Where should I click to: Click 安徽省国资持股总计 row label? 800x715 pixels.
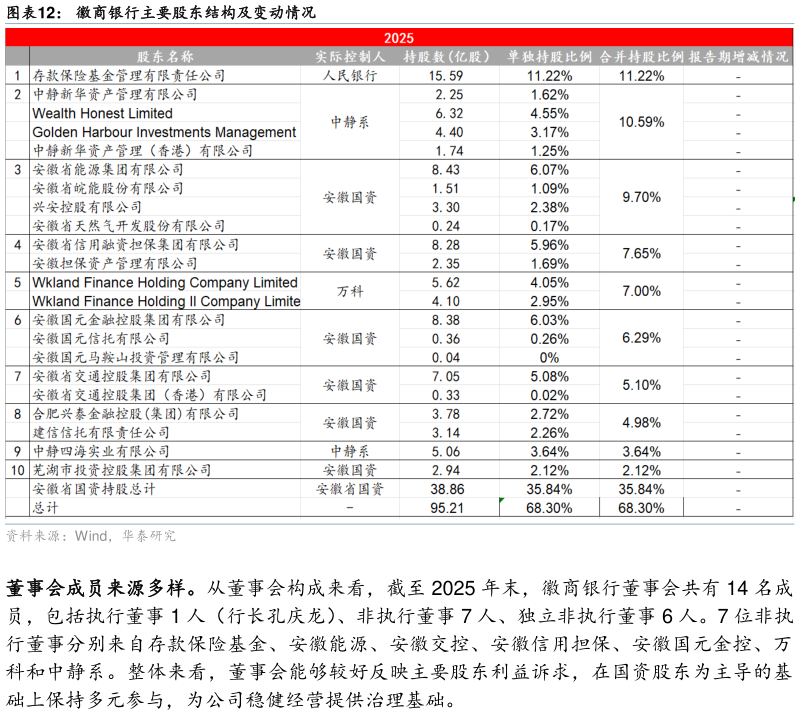click(x=94, y=489)
